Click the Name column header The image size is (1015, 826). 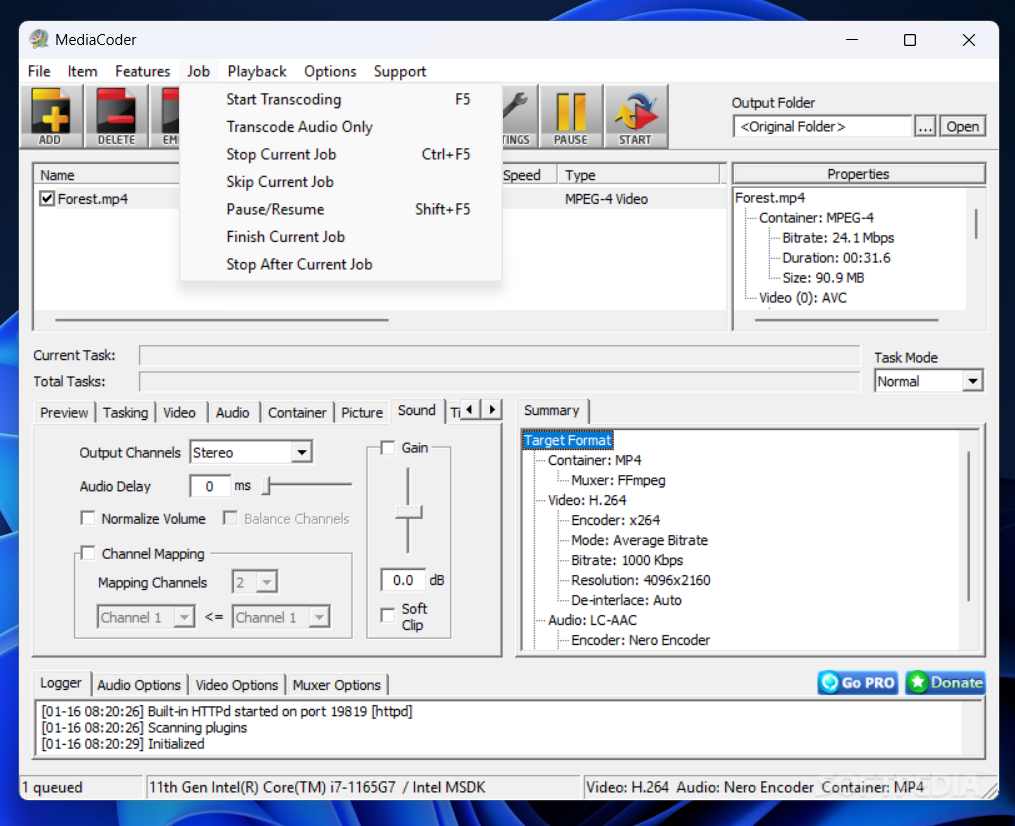tap(107, 175)
